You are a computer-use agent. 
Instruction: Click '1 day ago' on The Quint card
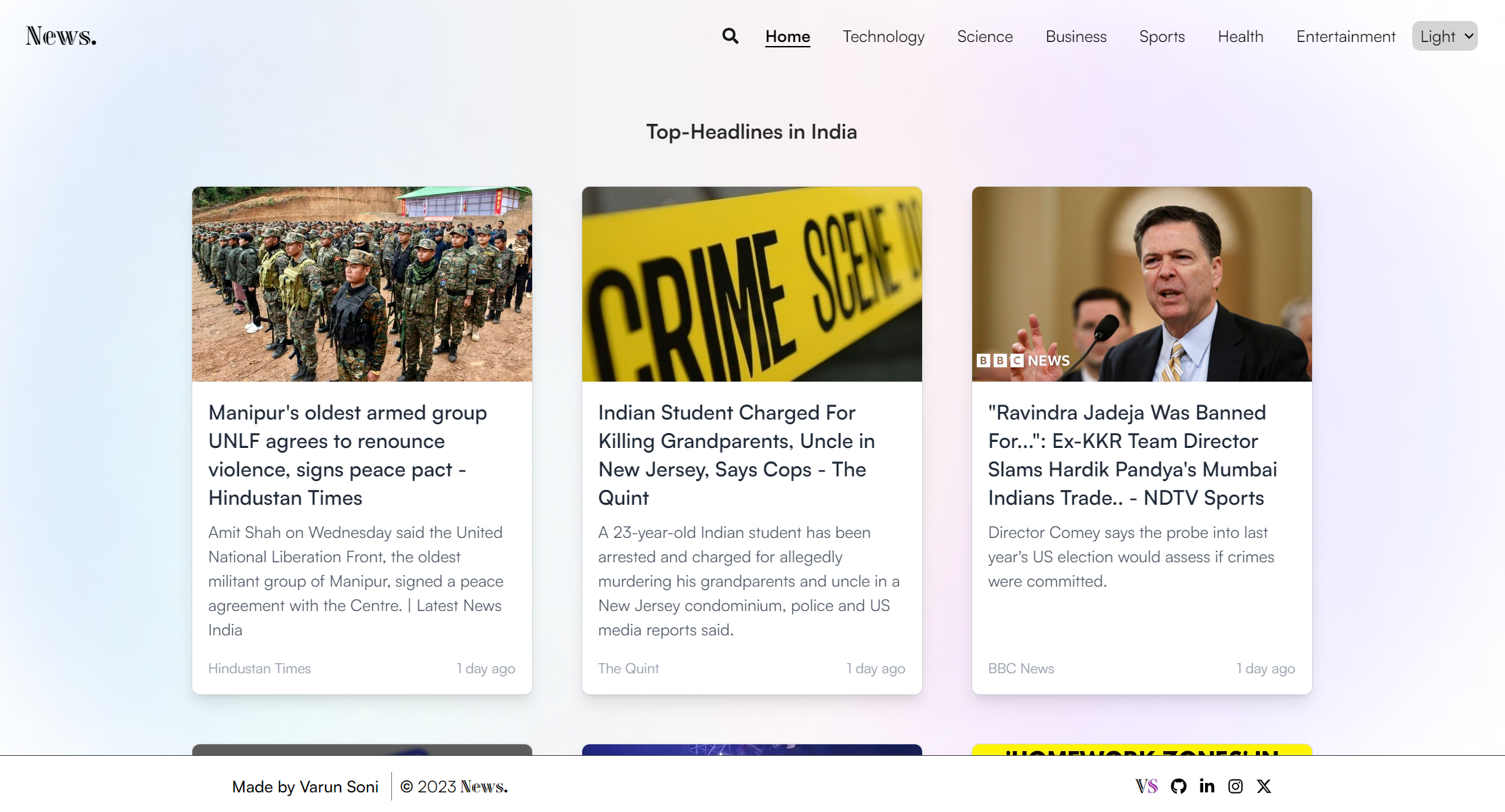[875, 669]
